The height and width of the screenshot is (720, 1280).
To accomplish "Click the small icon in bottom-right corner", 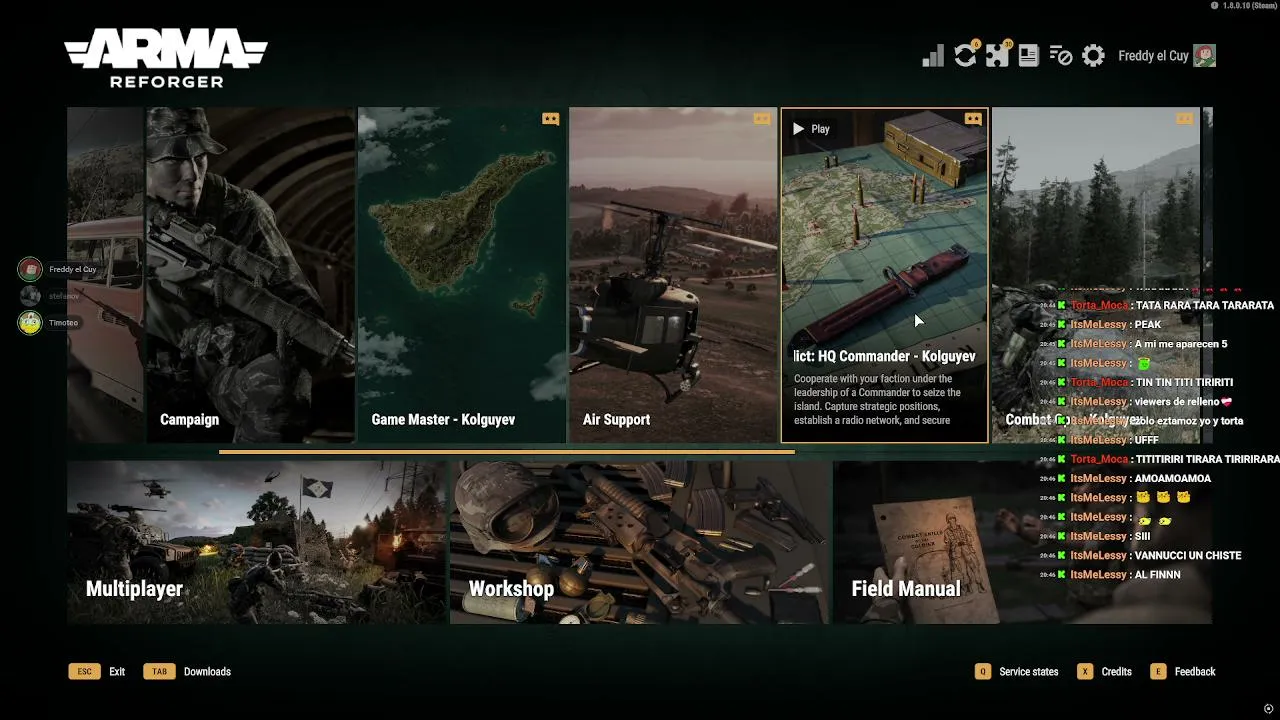I will [x=1268, y=709].
